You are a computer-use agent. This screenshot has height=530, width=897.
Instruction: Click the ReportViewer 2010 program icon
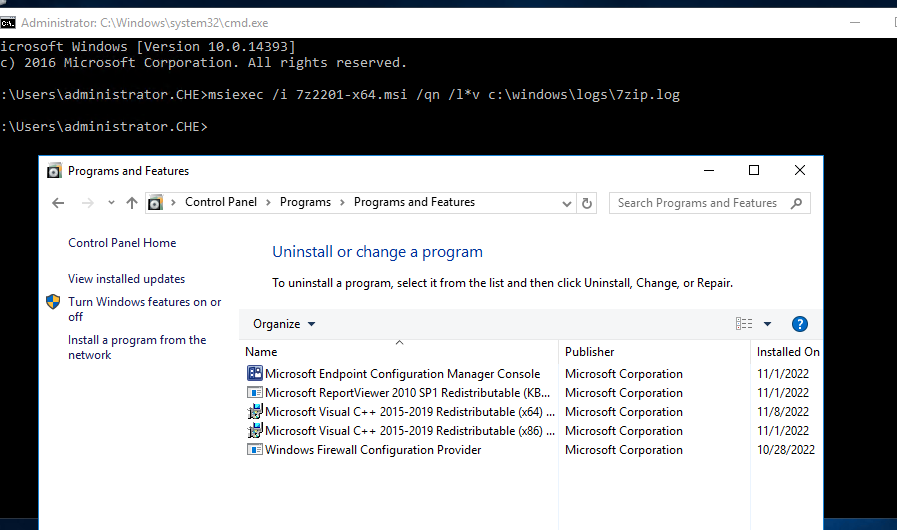[255, 393]
